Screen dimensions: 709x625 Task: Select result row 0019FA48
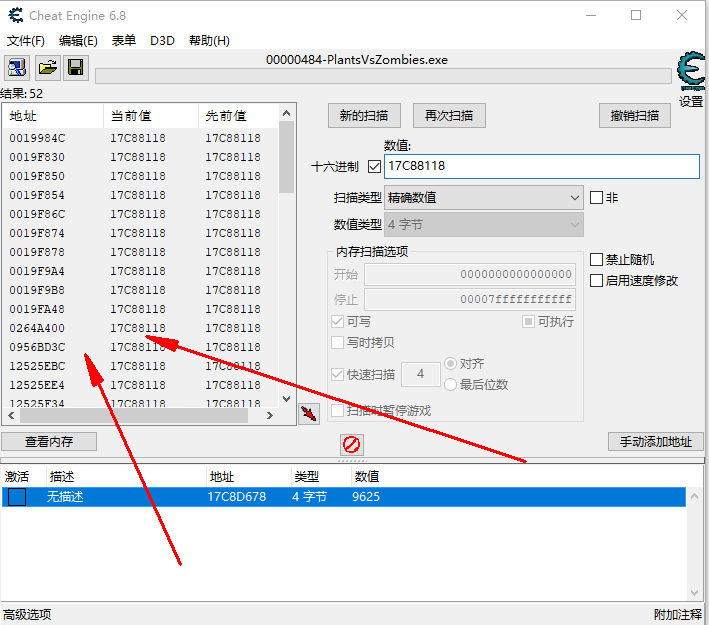point(140,309)
